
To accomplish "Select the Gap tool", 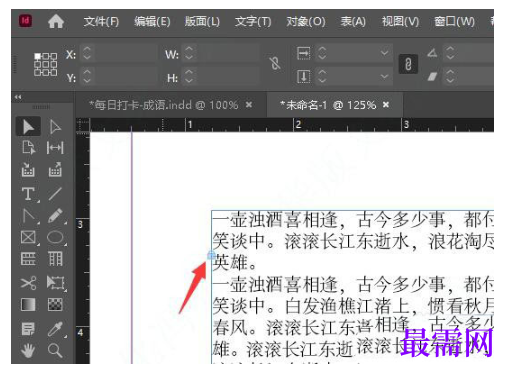I will [55, 148].
